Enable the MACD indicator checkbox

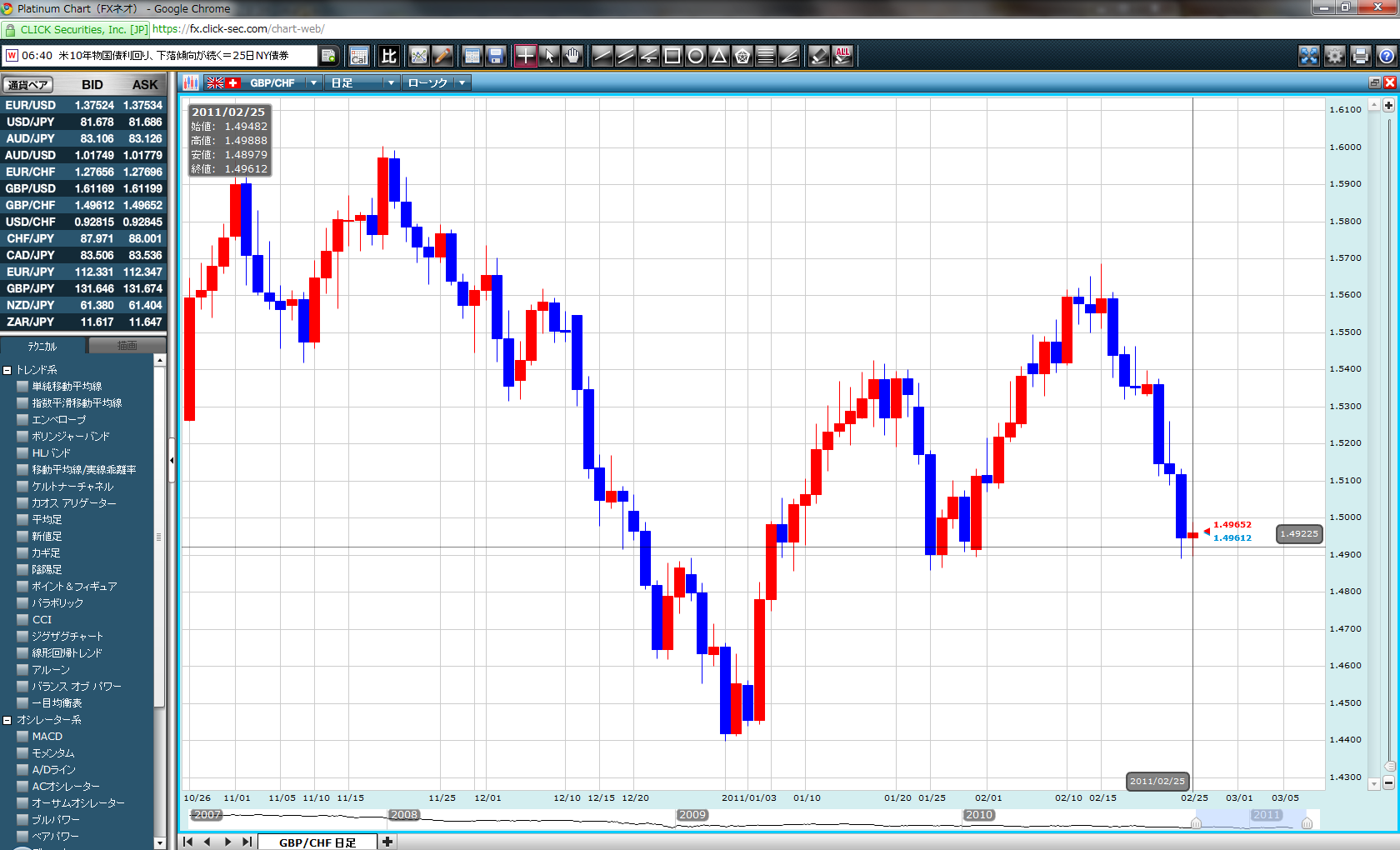click(x=23, y=737)
